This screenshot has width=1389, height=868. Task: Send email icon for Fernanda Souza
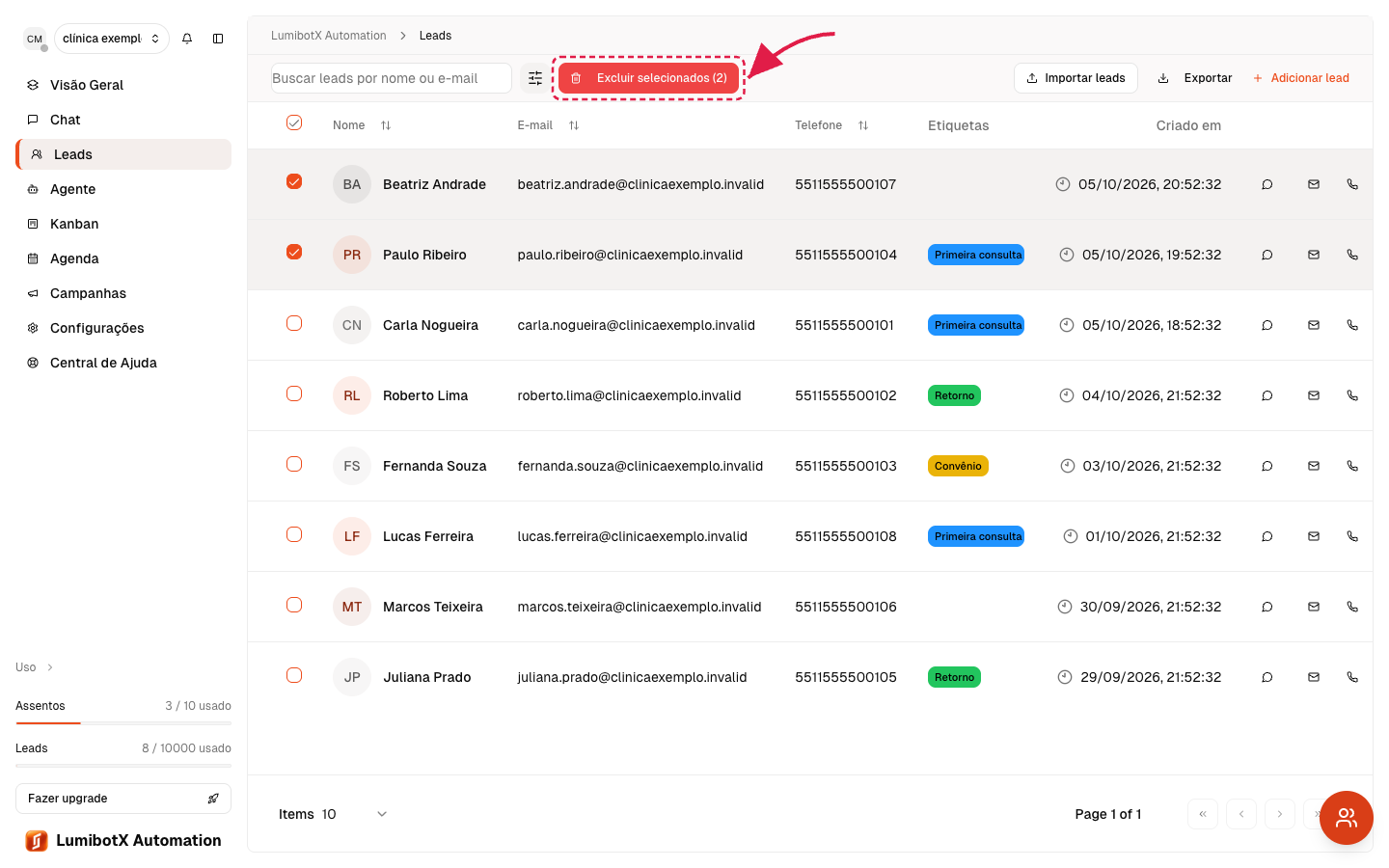pos(1314,466)
